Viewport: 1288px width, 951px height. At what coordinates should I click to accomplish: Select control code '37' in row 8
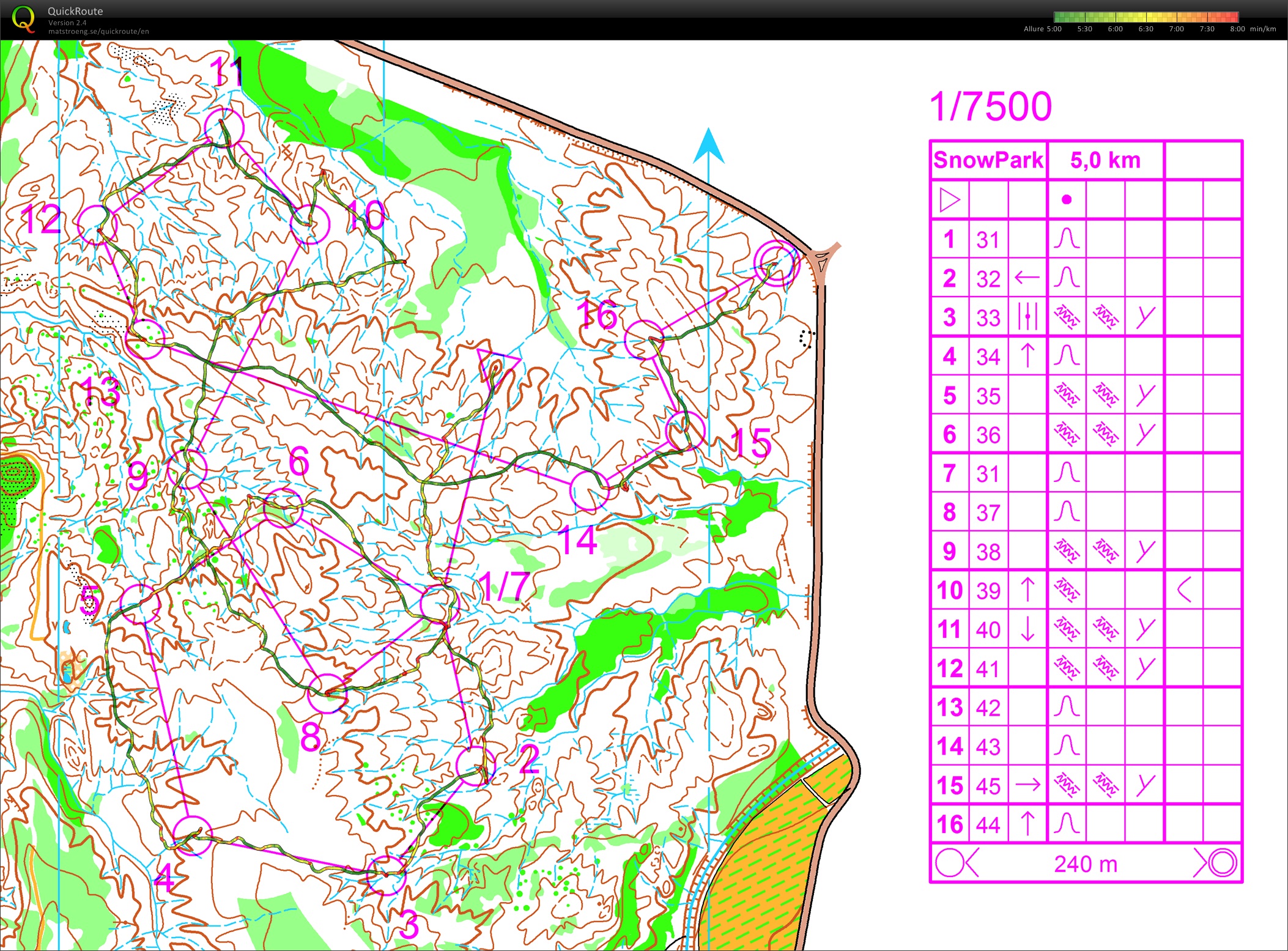pos(988,513)
